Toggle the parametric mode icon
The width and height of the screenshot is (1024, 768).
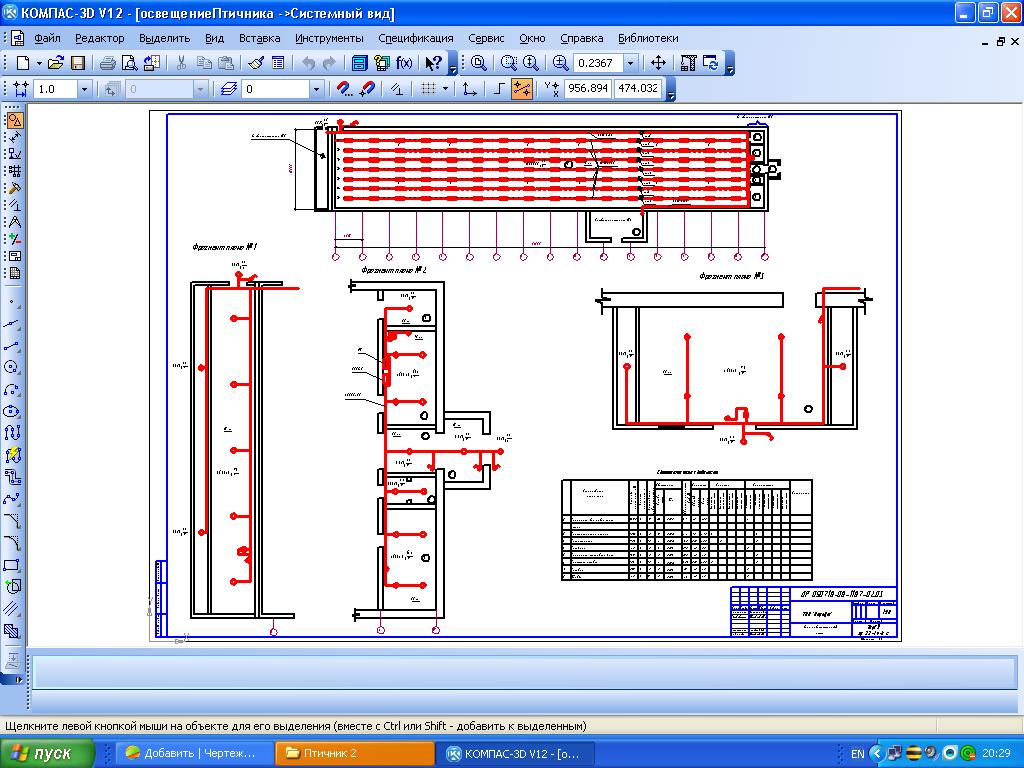396,89
